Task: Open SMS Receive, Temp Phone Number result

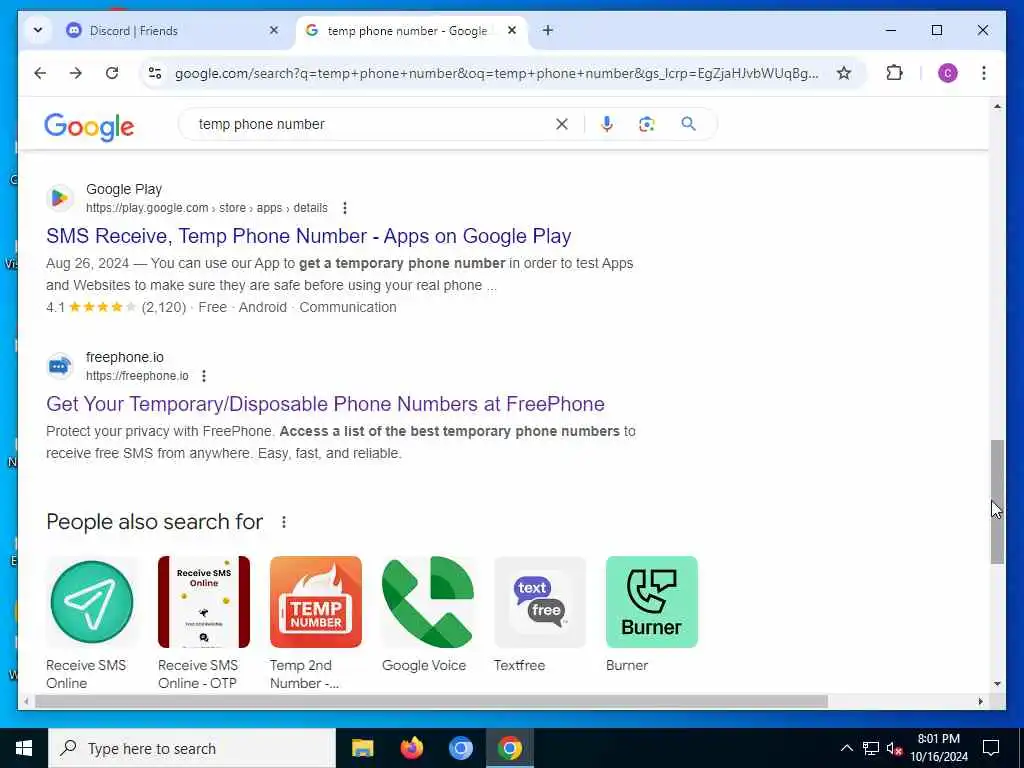Action: (x=309, y=236)
